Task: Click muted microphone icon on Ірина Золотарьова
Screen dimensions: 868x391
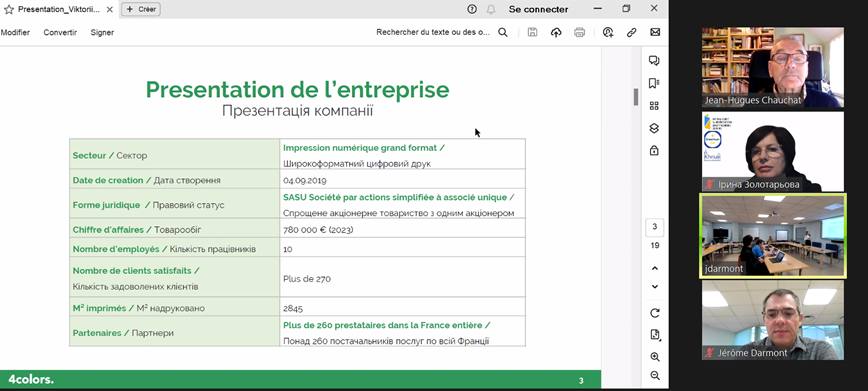Action: click(709, 184)
